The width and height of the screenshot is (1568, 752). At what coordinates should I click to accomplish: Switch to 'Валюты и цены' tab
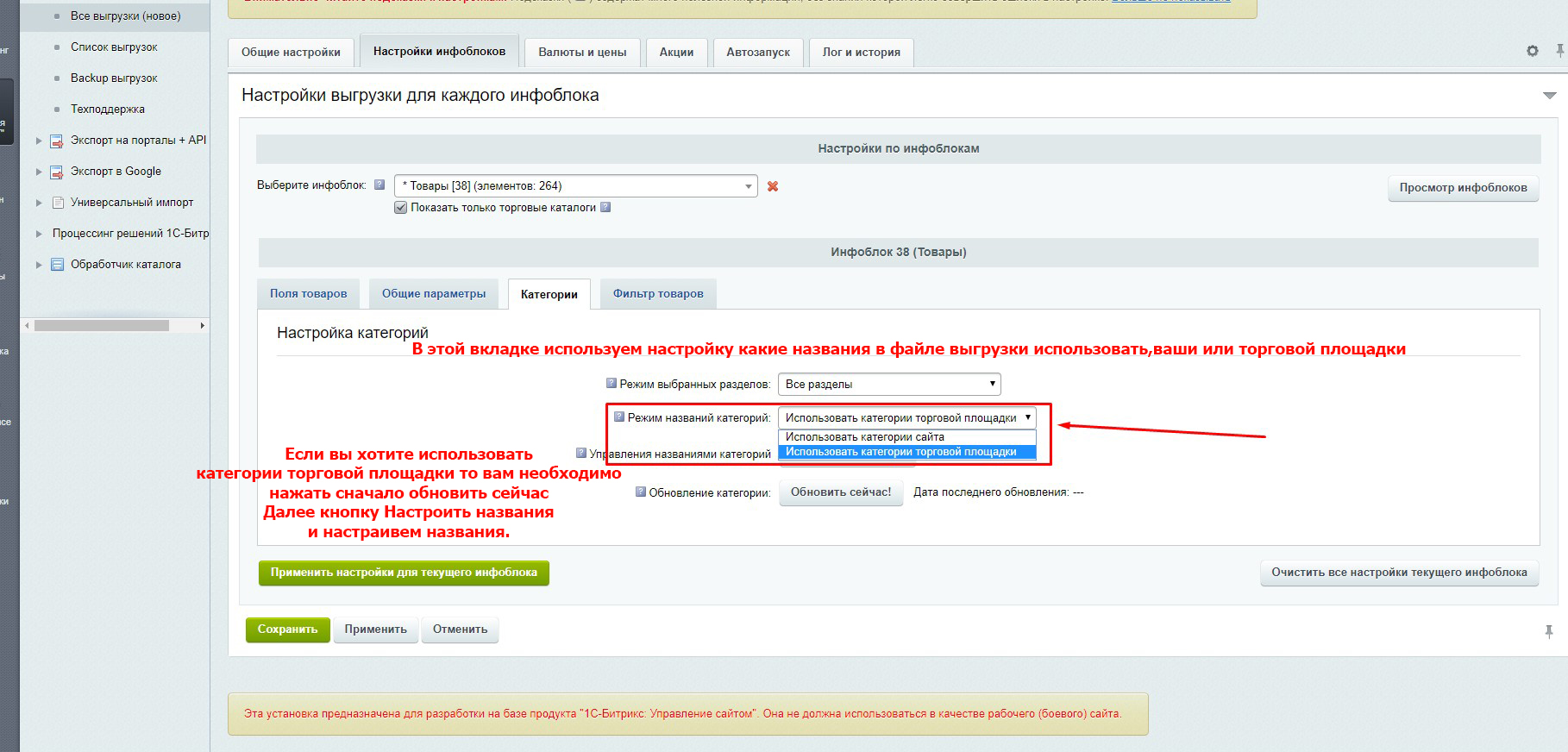pyautogui.click(x=582, y=53)
